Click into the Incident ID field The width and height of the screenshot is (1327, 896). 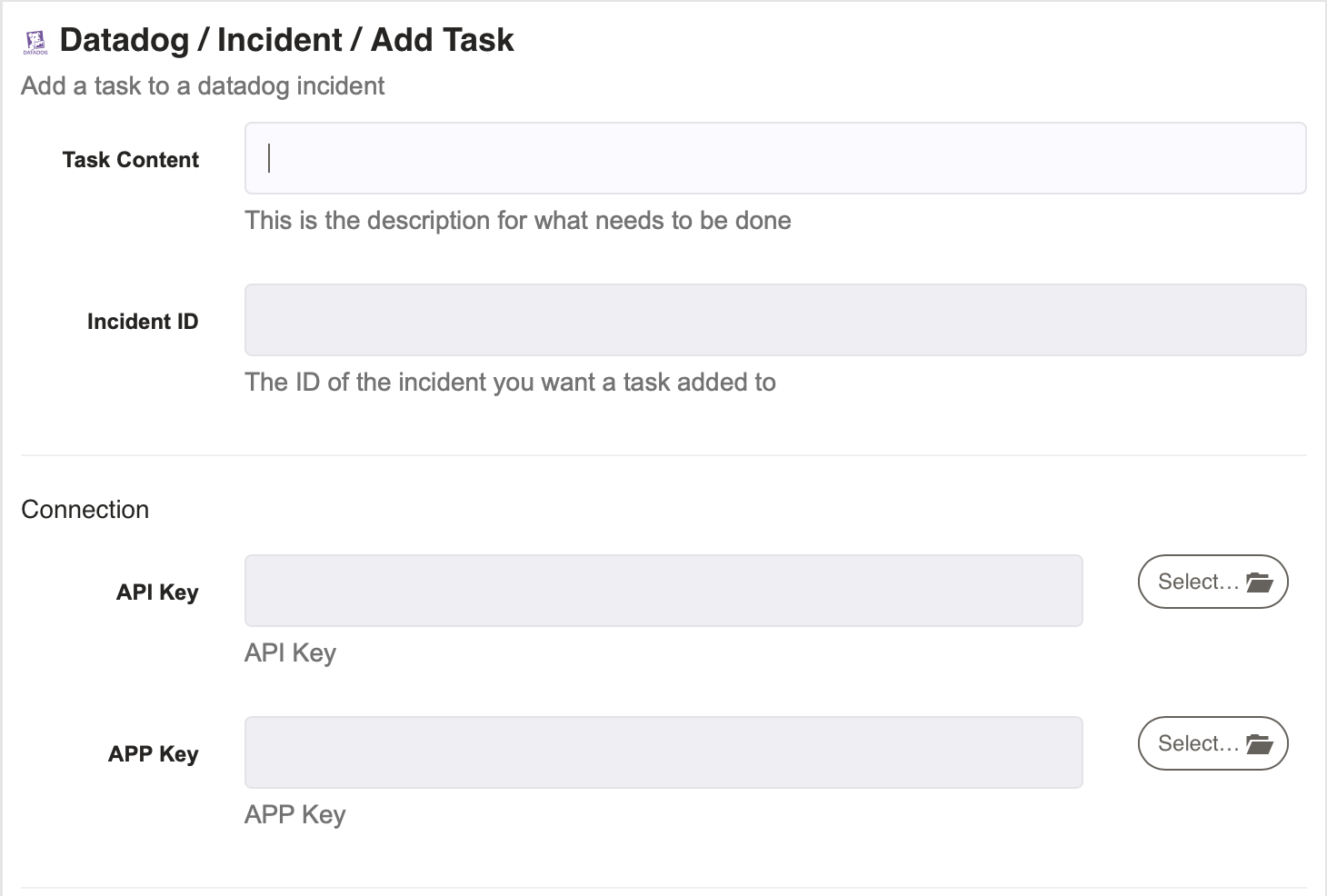(775, 320)
